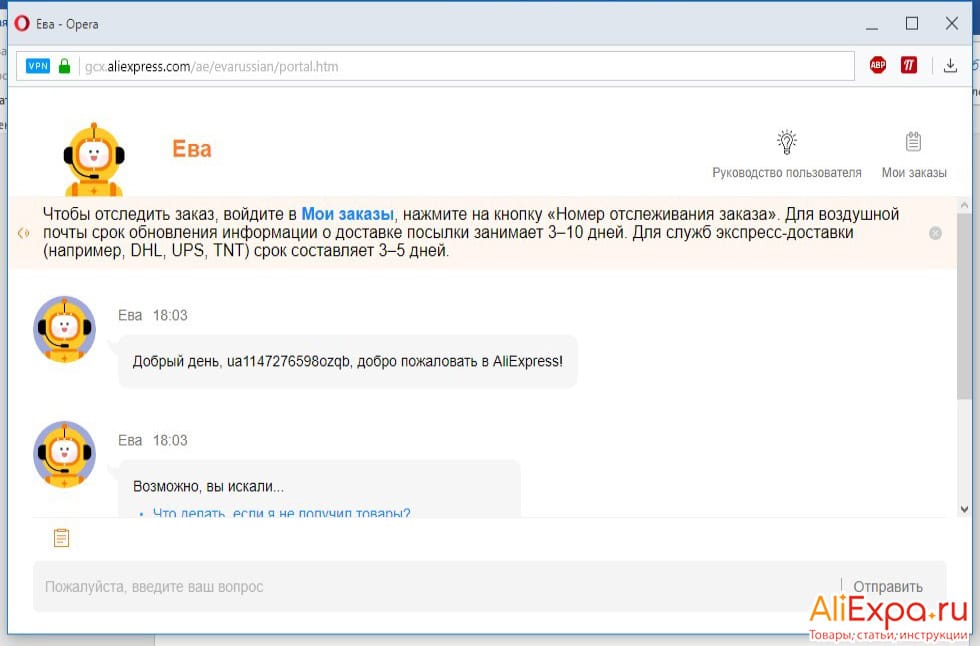Click Eva's large header robot avatar
Viewport: 980px width, 646px height.
[x=94, y=160]
